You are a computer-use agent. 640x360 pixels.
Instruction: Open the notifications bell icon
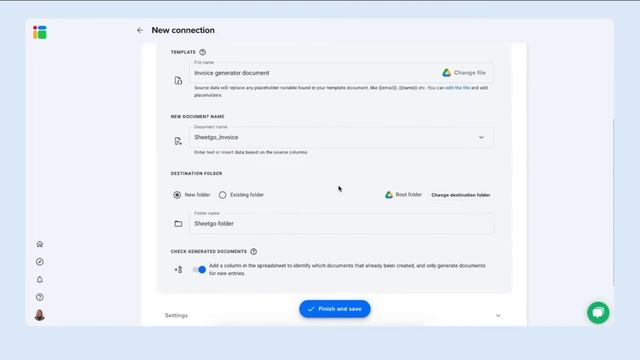[x=40, y=280]
